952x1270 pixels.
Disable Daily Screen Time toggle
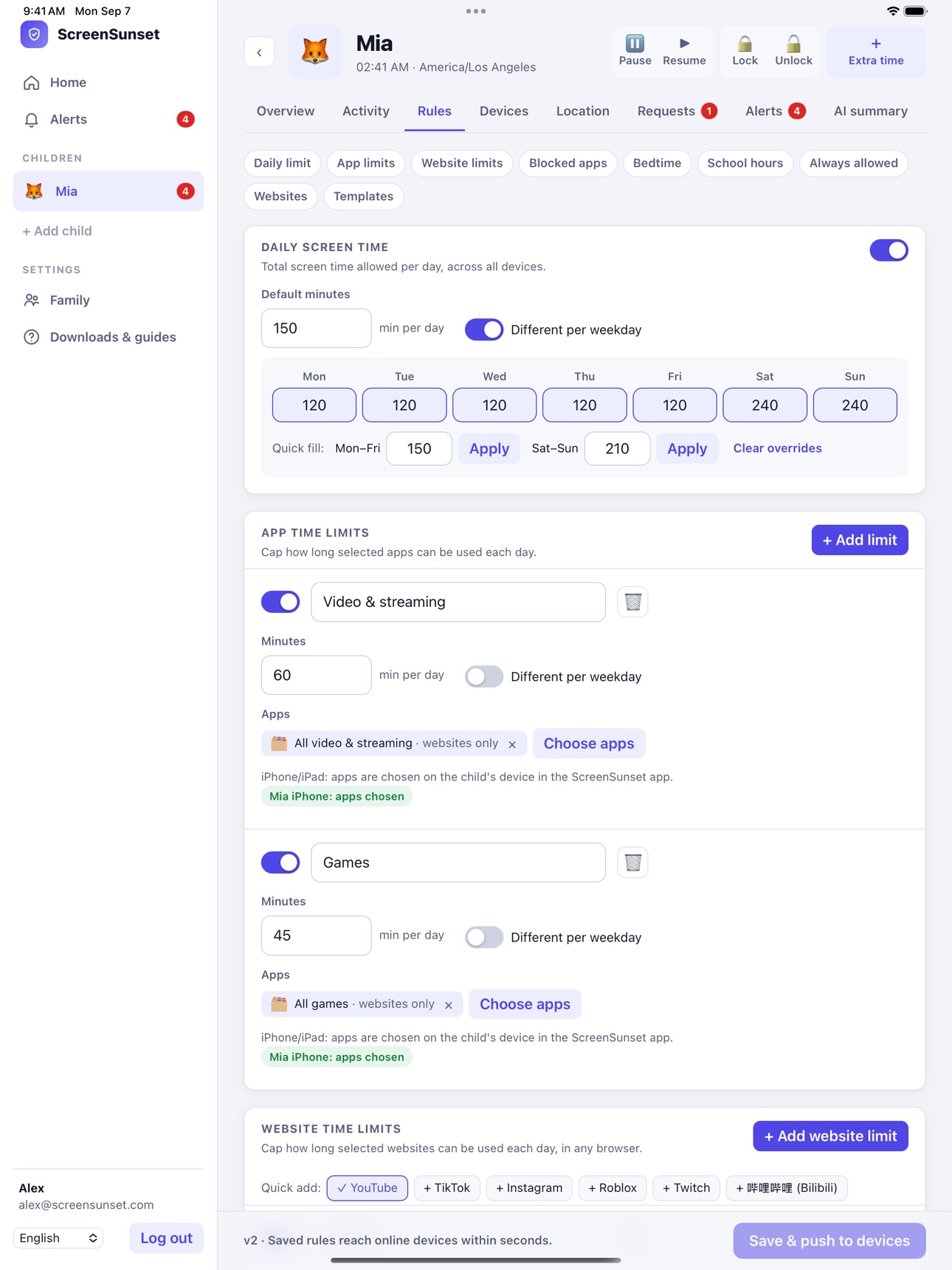[889, 250]
